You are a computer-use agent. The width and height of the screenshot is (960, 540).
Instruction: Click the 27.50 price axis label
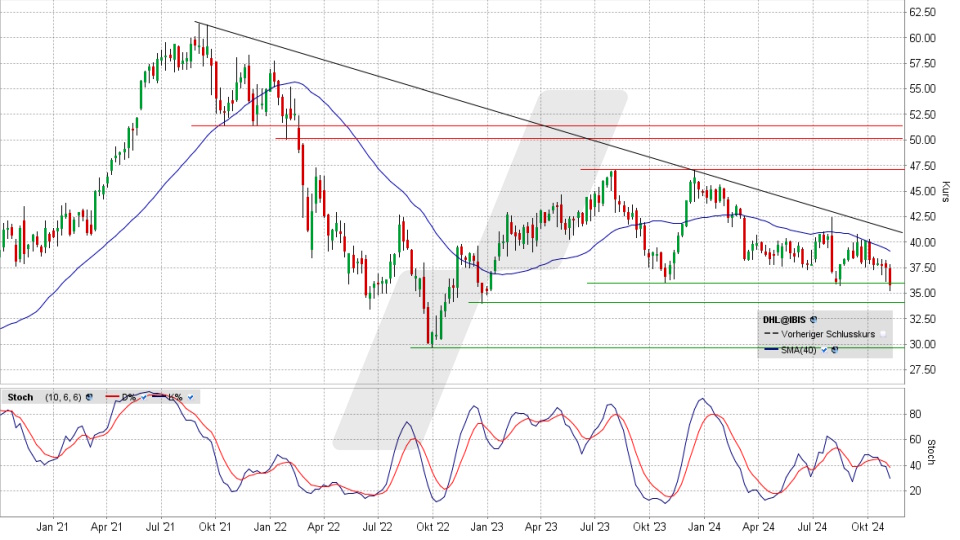pyautogui.click(x=921, y=369)
